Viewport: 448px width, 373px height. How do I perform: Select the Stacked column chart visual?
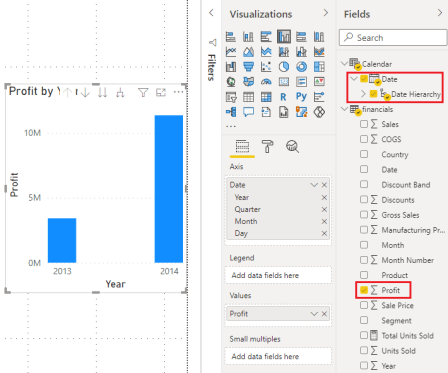(248, 36)
